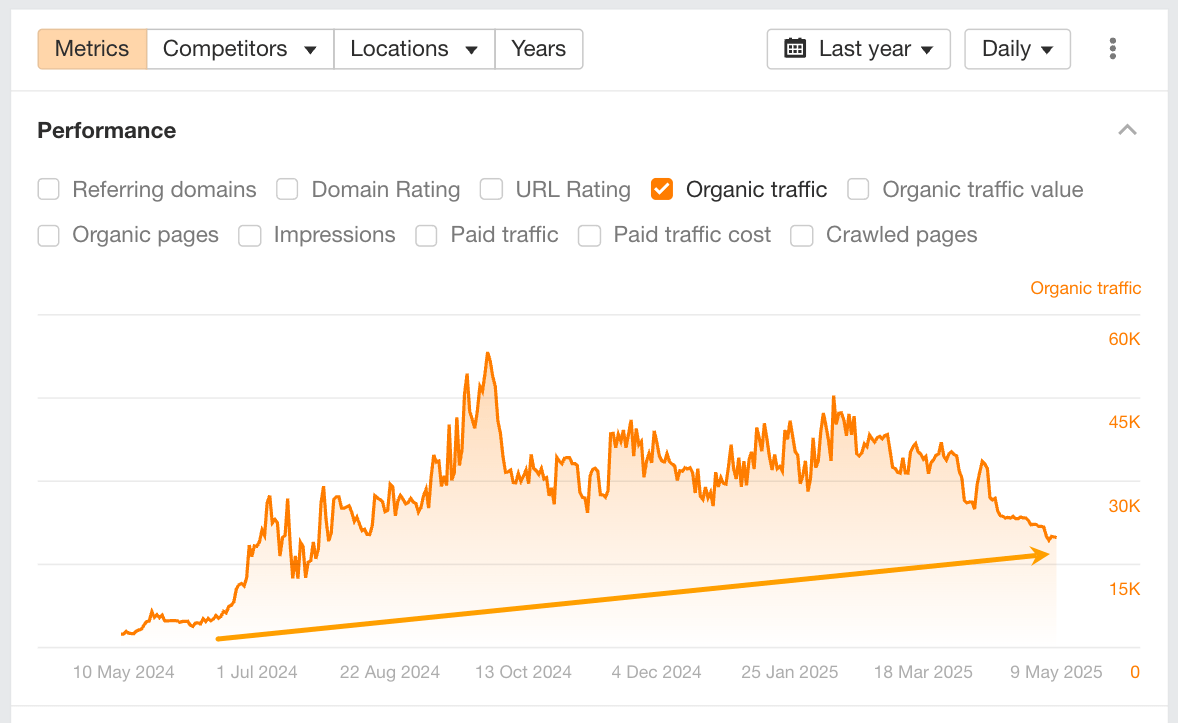Screen dimensions: 1178x723
Task: Turn on the Impressions checkbox
Action: point(250,235)
